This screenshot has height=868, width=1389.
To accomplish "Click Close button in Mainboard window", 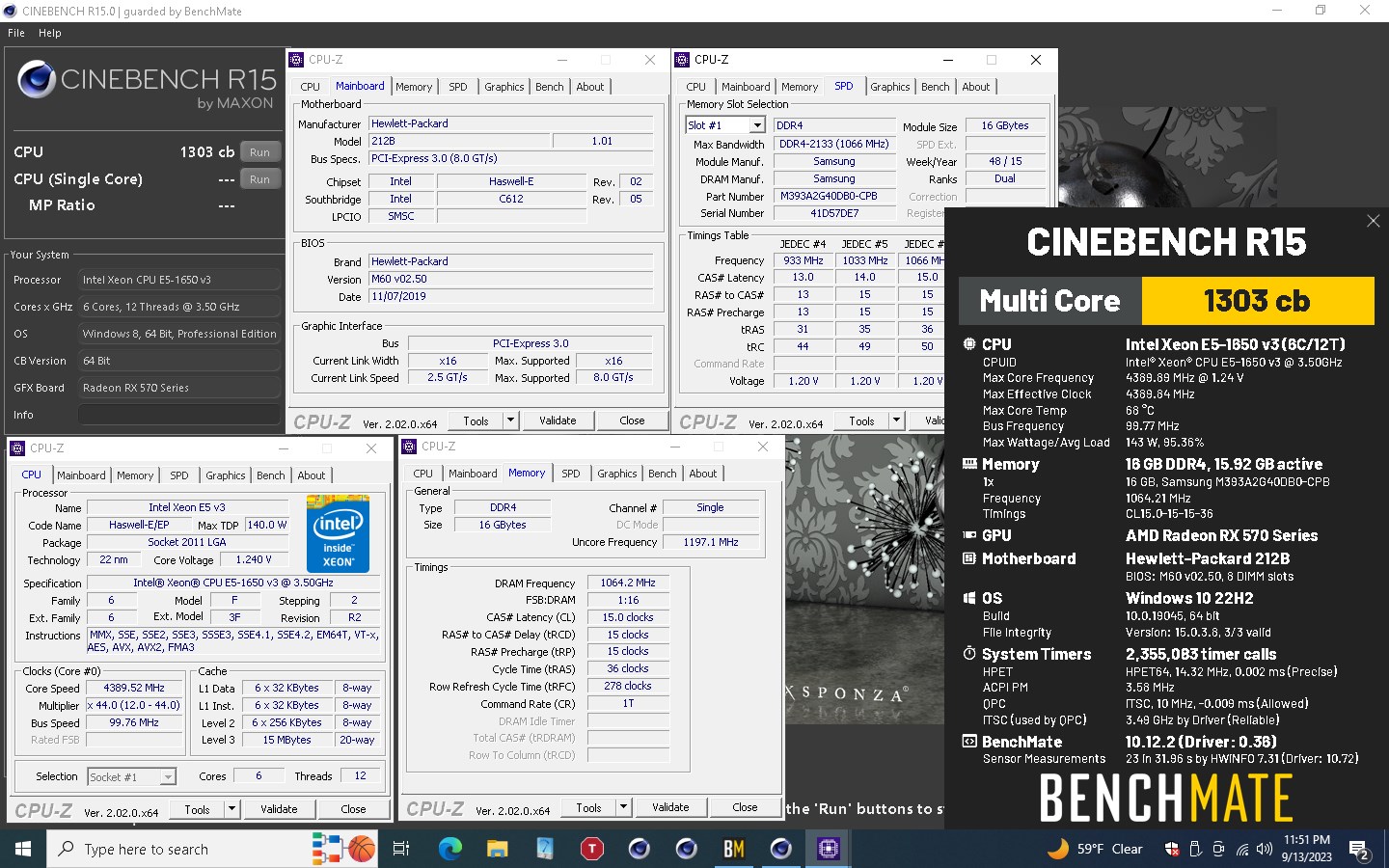I will pyautogui.click(x=632, y=420).
